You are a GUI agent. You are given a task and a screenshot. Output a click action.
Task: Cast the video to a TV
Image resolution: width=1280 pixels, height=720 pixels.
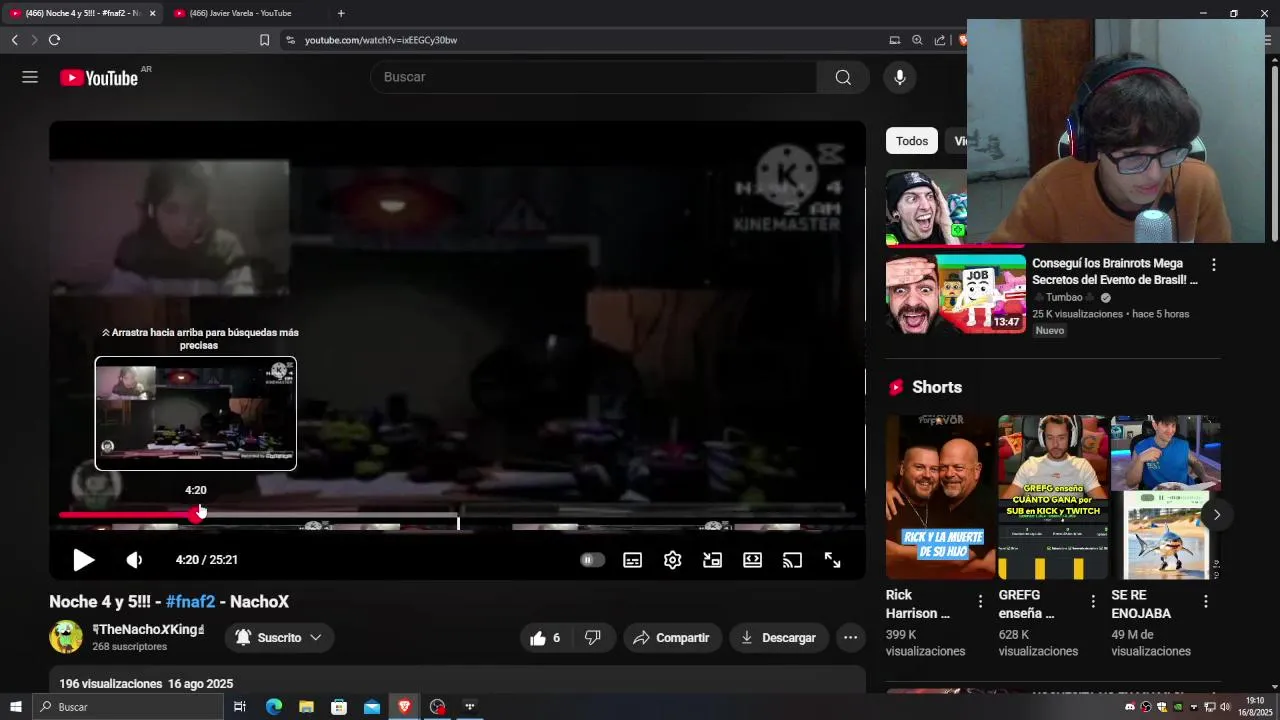pos(793,560)
